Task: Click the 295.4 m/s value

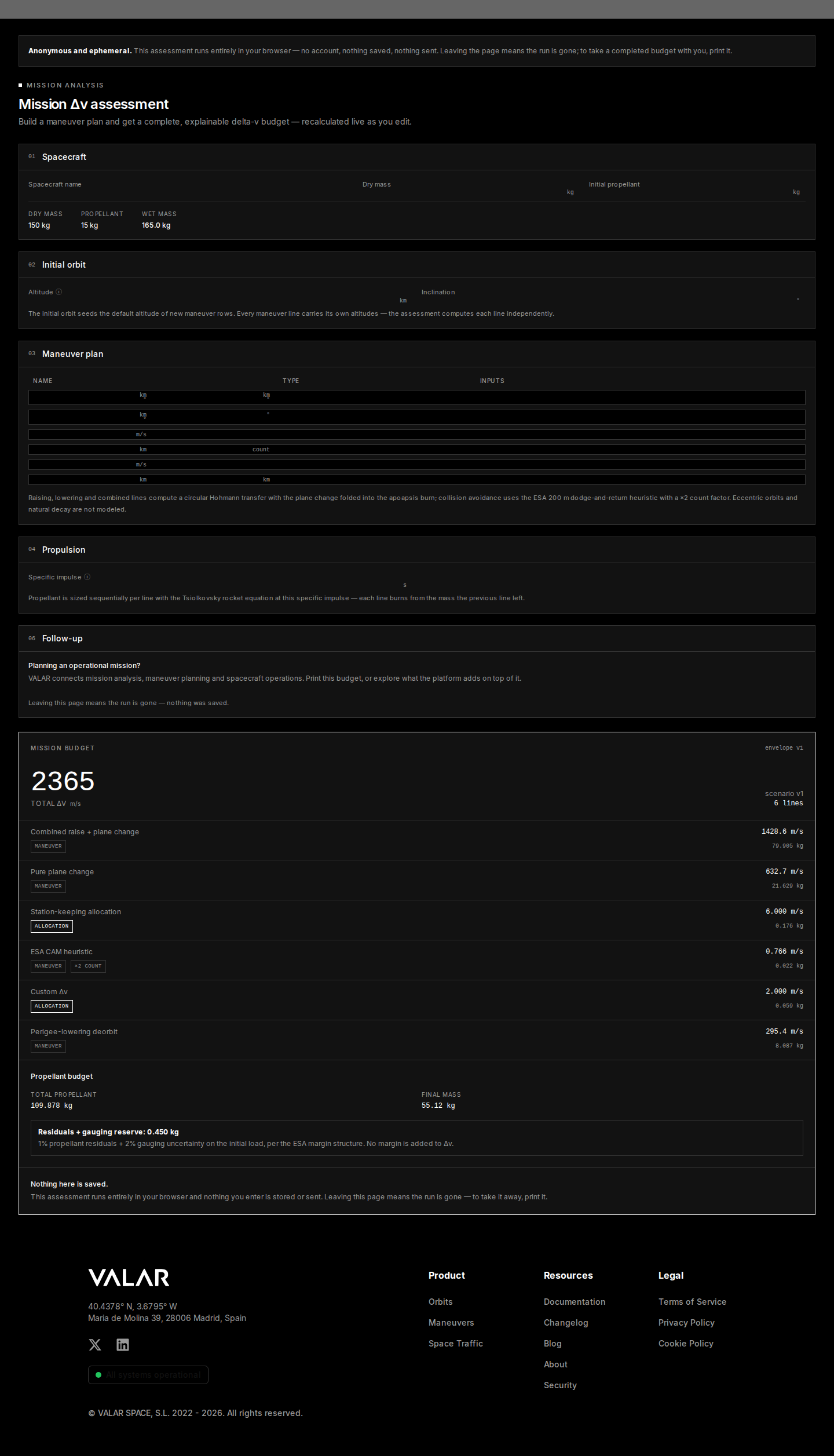Action: pos(784,1031)
